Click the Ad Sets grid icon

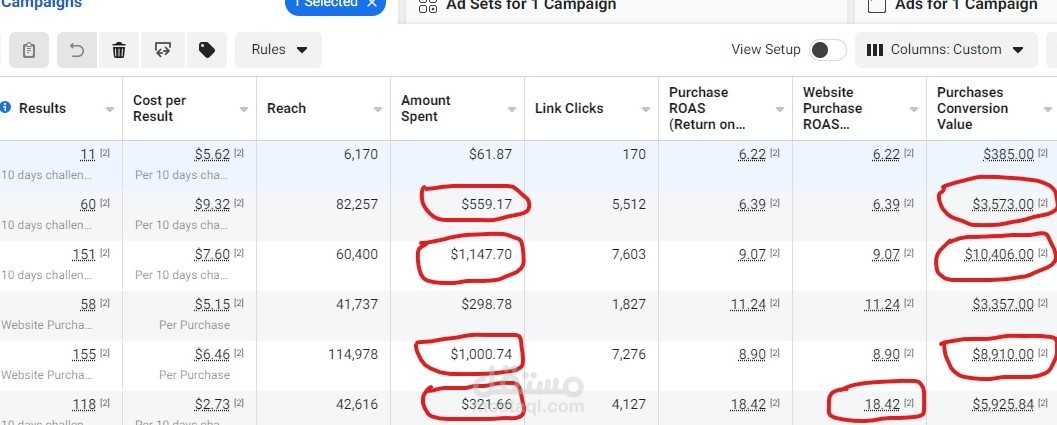(x=428, y=6)
